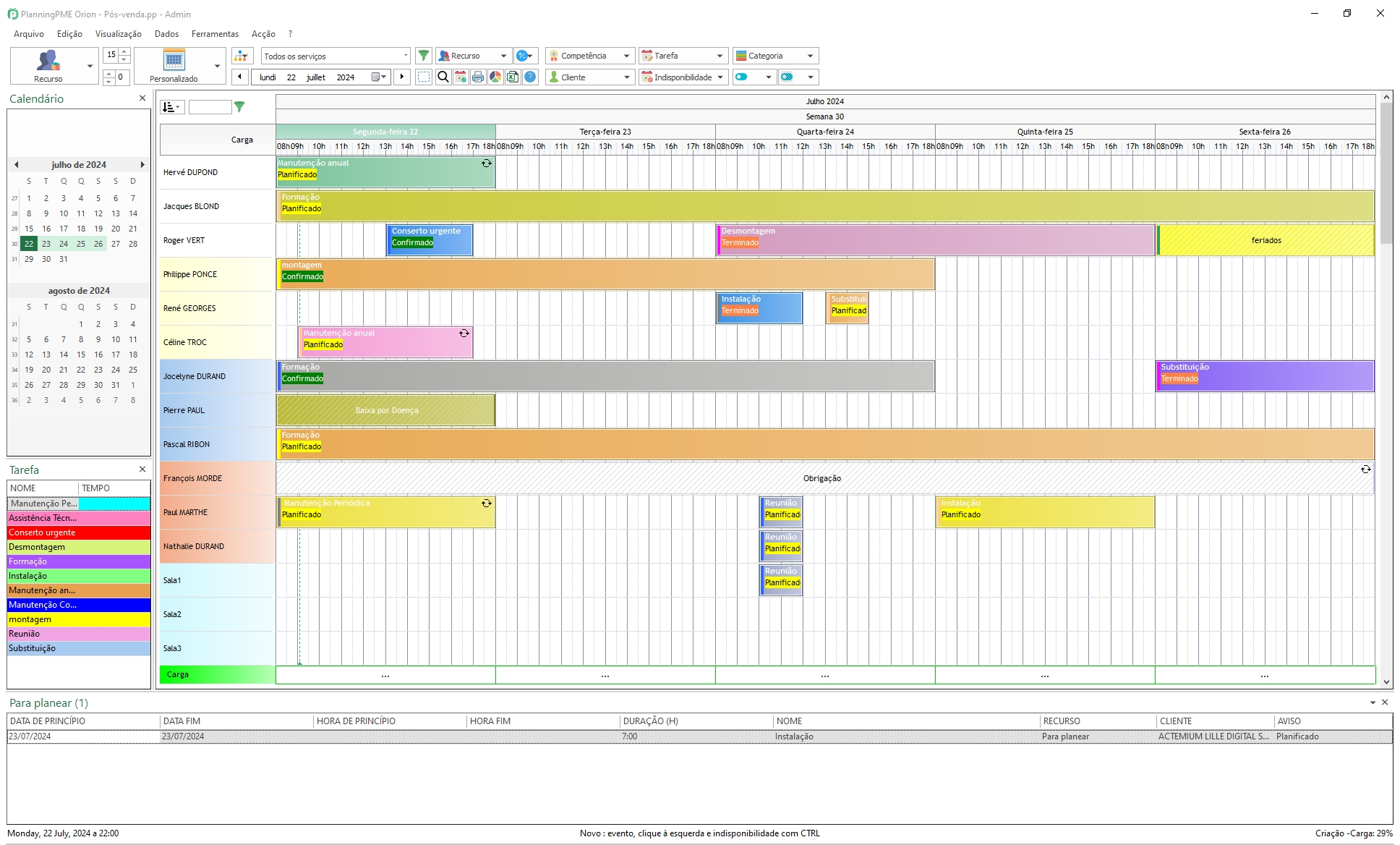This screenshot has height=845, width=1400.
Task: Click recurrence icon on Hervé DUPOND's task
Action: tap(487, 164)
